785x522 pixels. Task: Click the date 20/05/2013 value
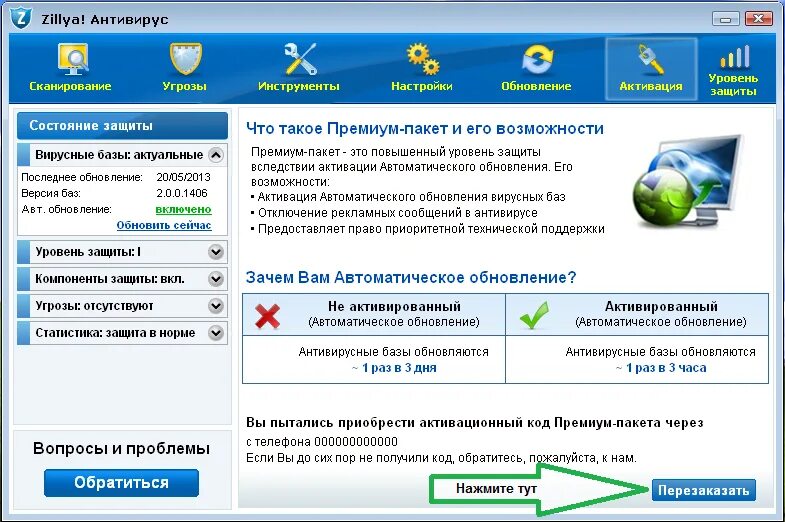point(183,177)
